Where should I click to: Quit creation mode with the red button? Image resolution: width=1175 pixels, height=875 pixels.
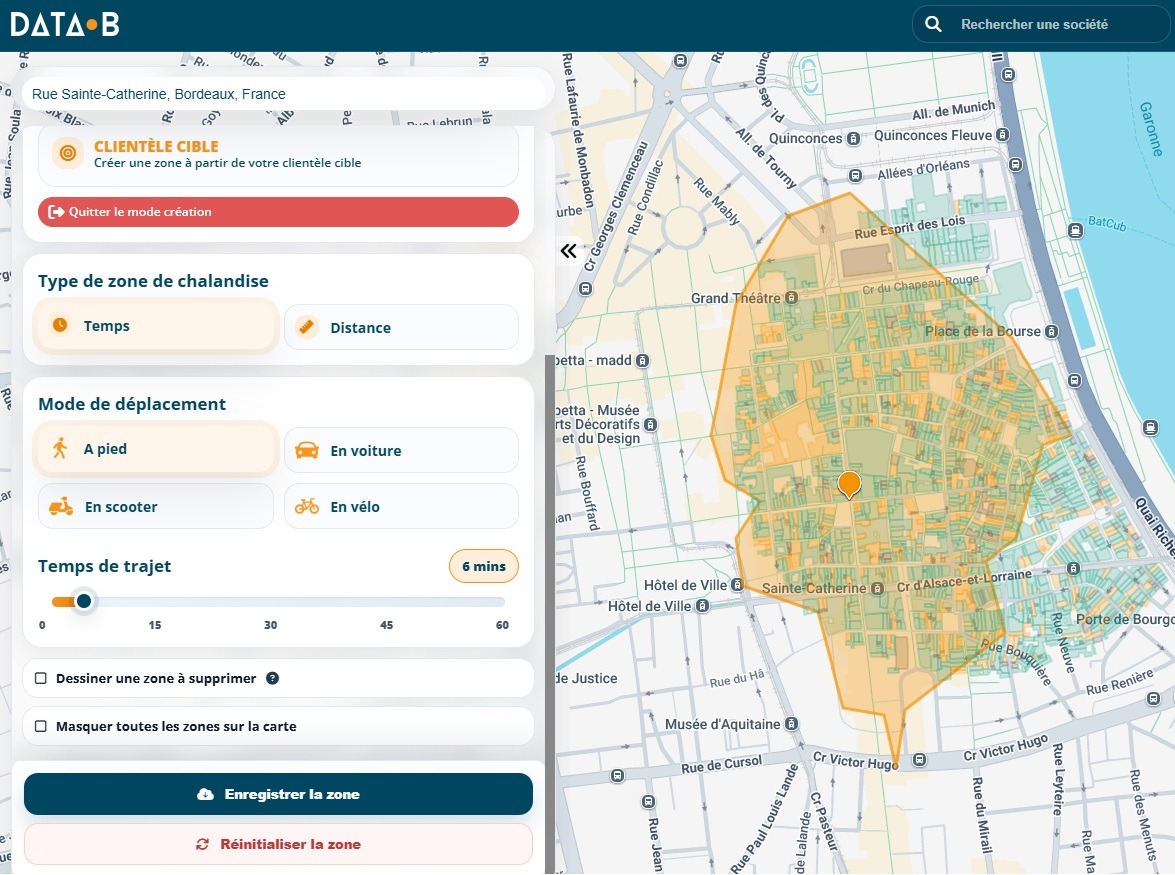(x=278, y=212)
